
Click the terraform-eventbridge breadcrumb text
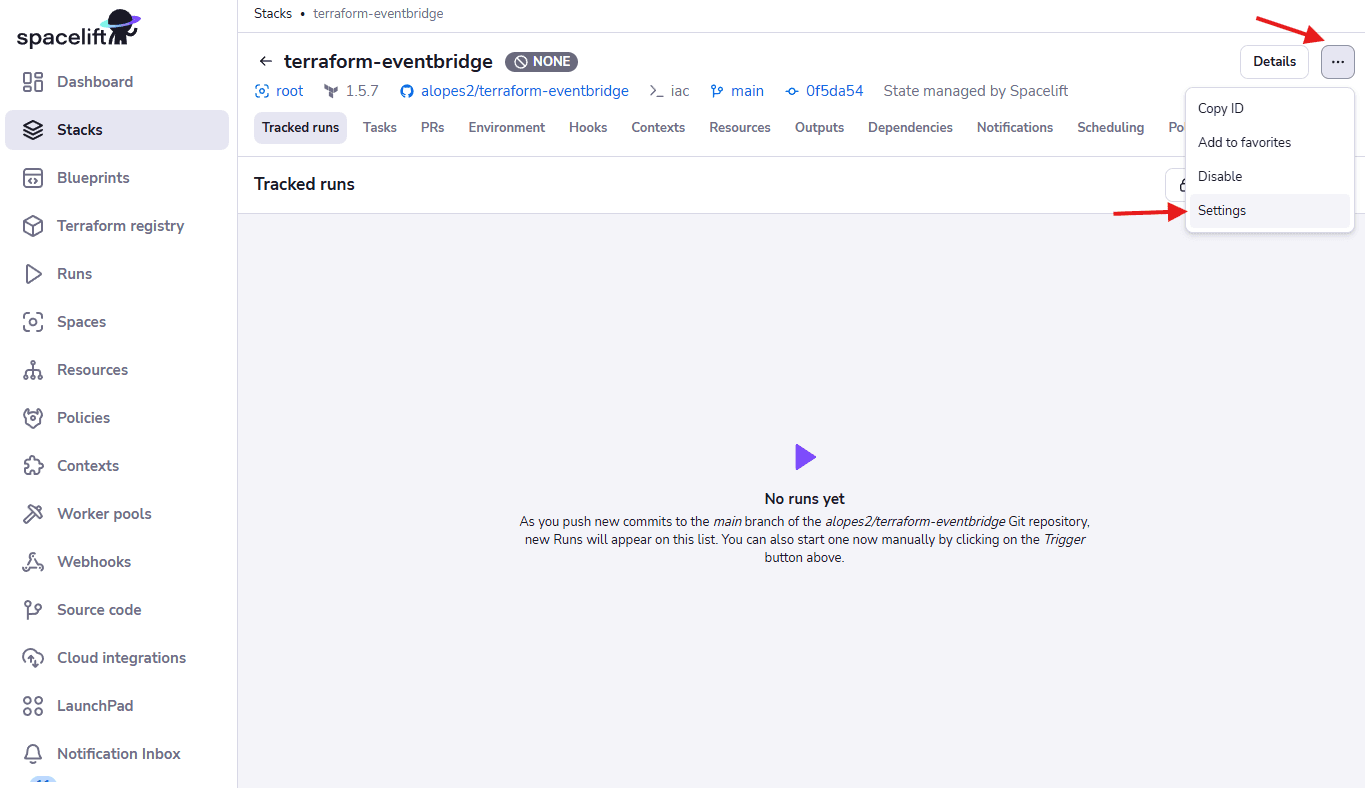pos(378,14)
